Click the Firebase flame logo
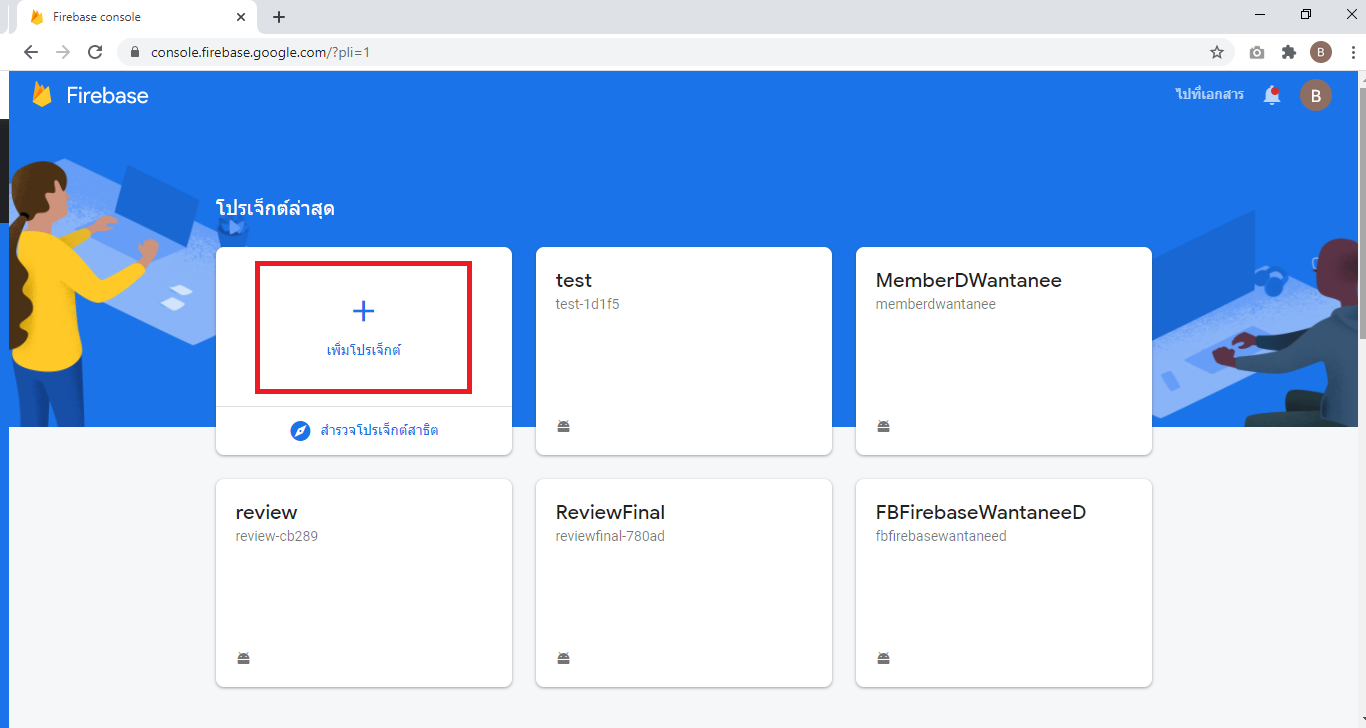This screenshot has height=728, width=1366. click(41, 95)
